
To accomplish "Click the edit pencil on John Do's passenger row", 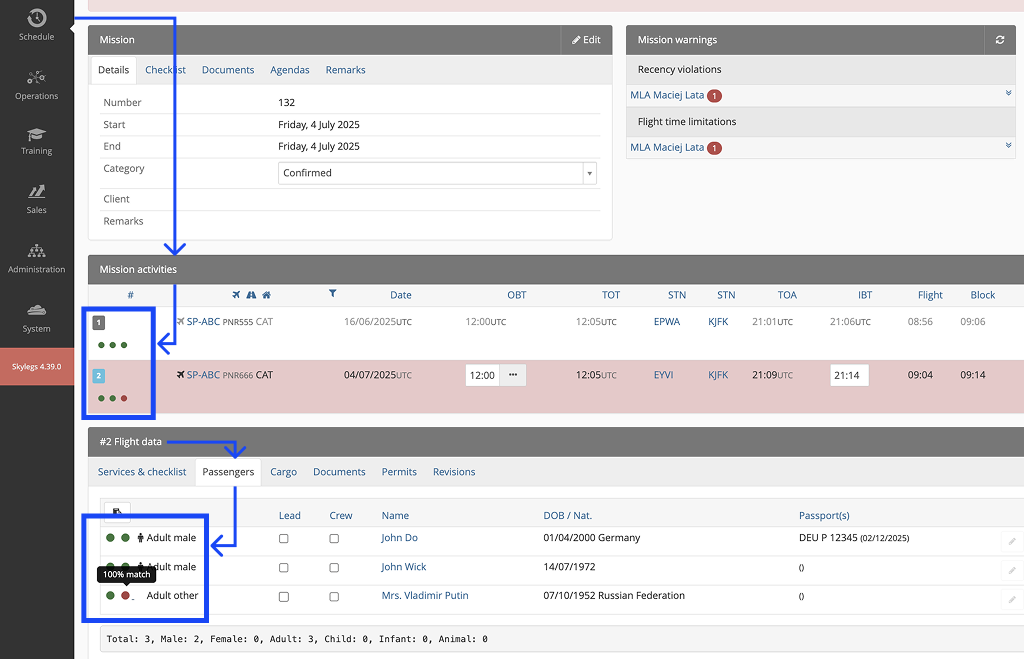I will (x=1013, y=538).
